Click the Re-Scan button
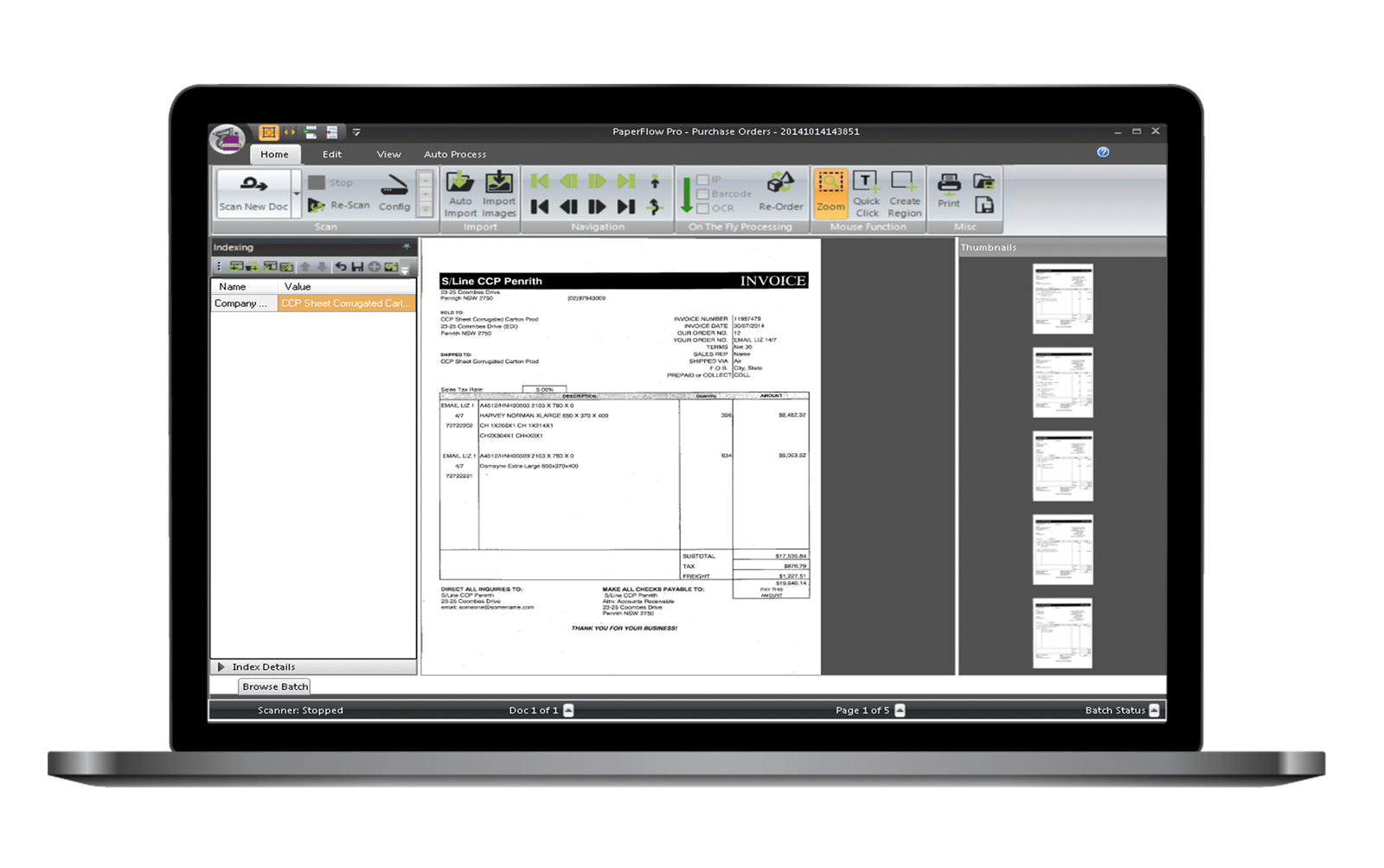 [339, 206]
